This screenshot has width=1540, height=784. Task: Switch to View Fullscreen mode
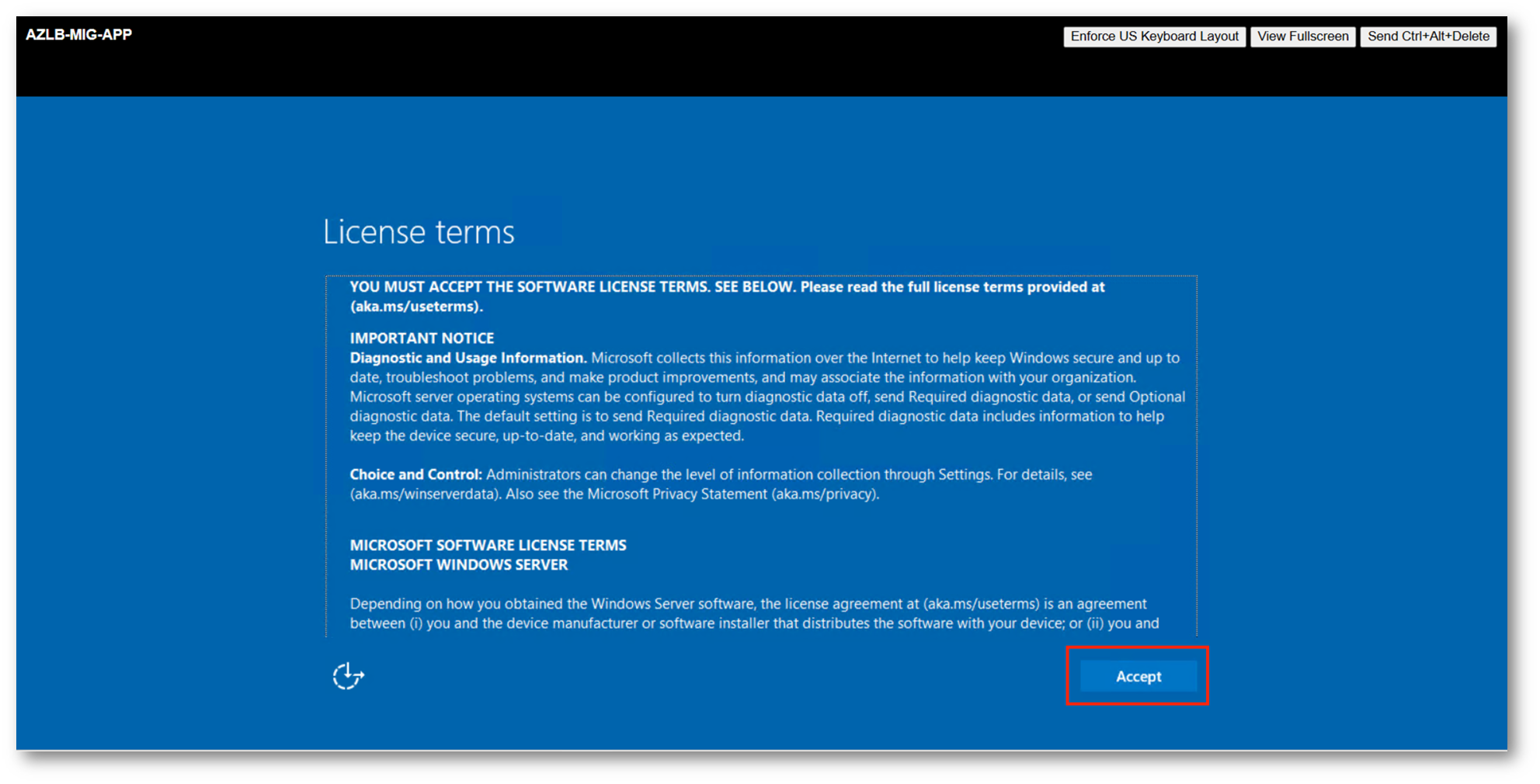tap(1302, 36)
